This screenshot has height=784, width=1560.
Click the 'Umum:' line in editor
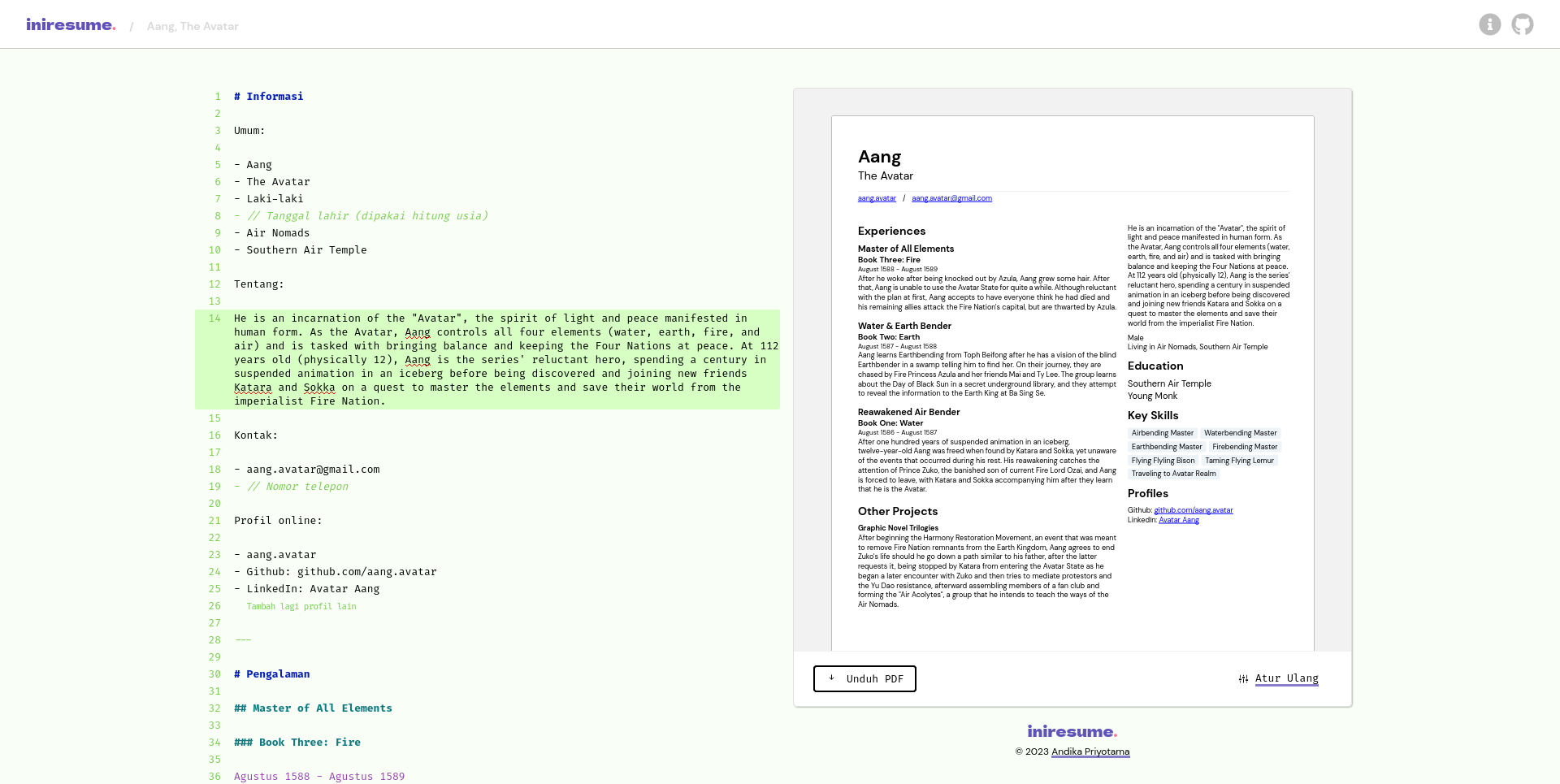tap(249, 131)
